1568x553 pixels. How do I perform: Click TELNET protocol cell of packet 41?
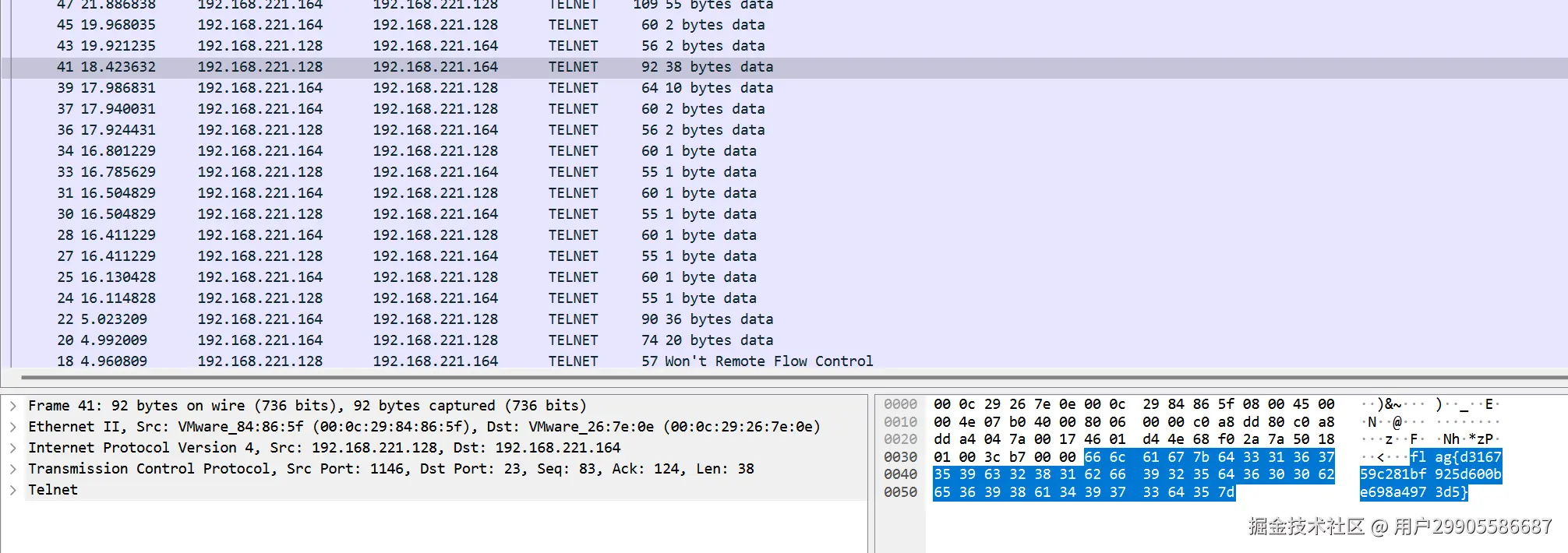pos(573,67)
